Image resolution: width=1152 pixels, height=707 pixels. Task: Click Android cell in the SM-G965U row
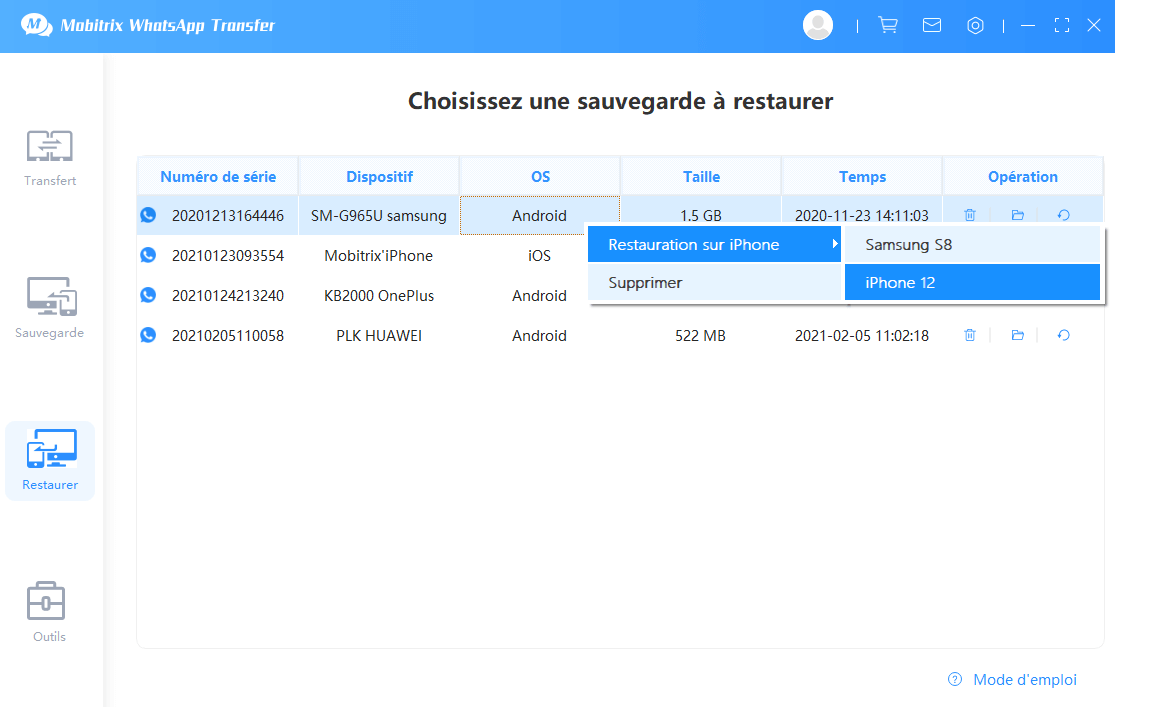coord(539,215)
